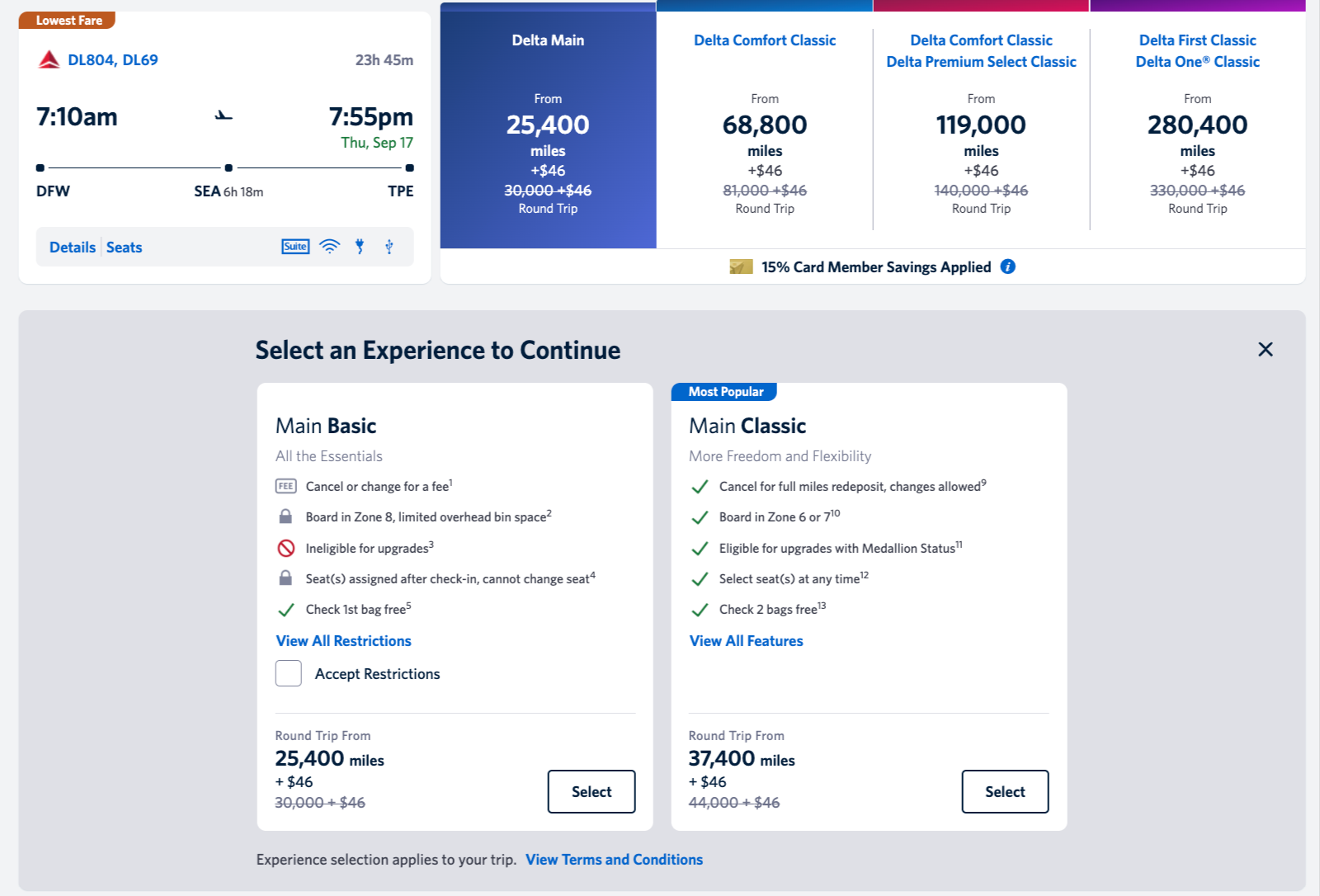Click the gold card icon beside savings text

(741, 266)
